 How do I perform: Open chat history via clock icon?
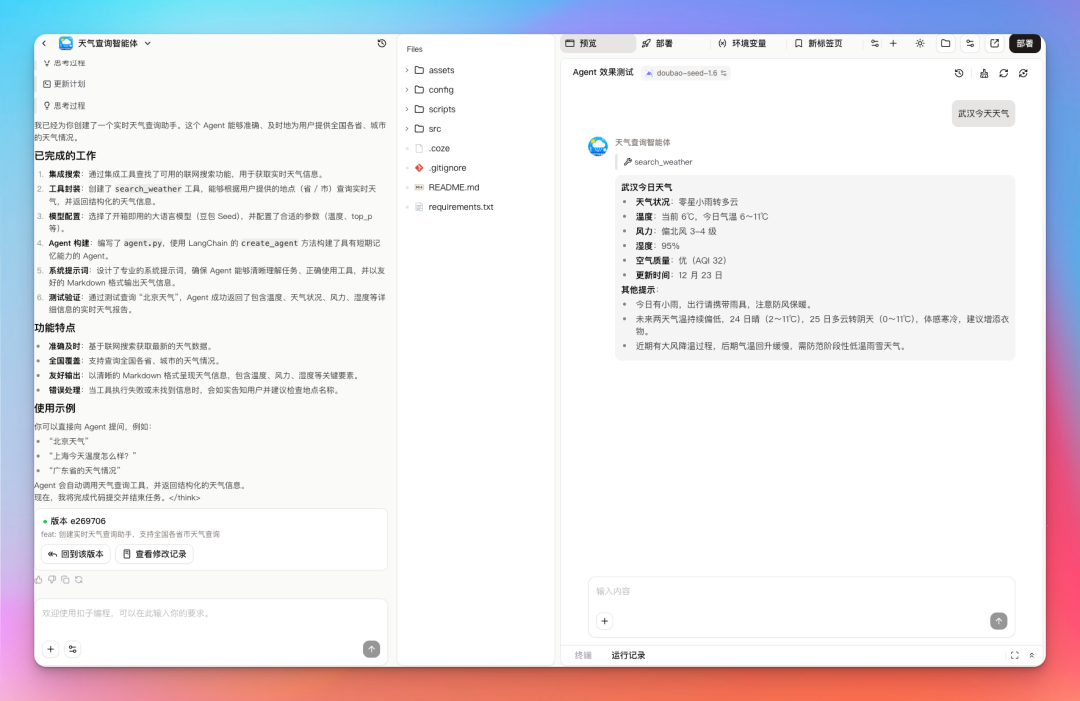tap(380, 43)
